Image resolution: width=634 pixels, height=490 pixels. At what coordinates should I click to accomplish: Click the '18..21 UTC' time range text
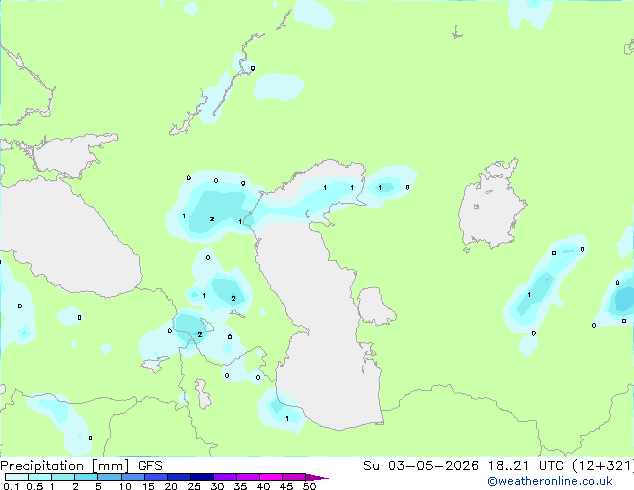[526, 466]
